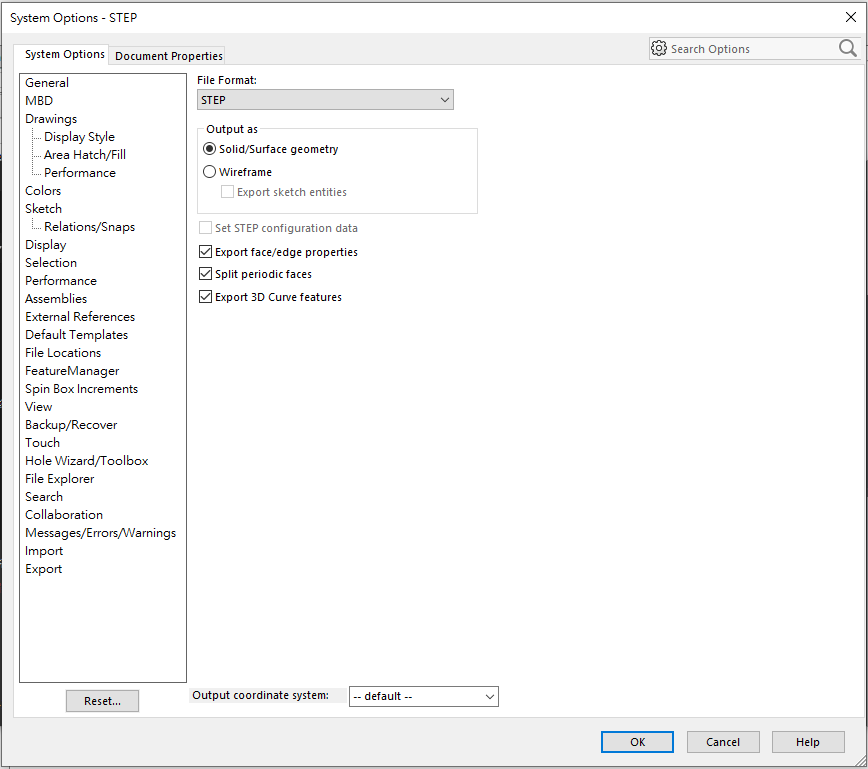Select Export category
The image size is (868, 769).
[43, 569]
